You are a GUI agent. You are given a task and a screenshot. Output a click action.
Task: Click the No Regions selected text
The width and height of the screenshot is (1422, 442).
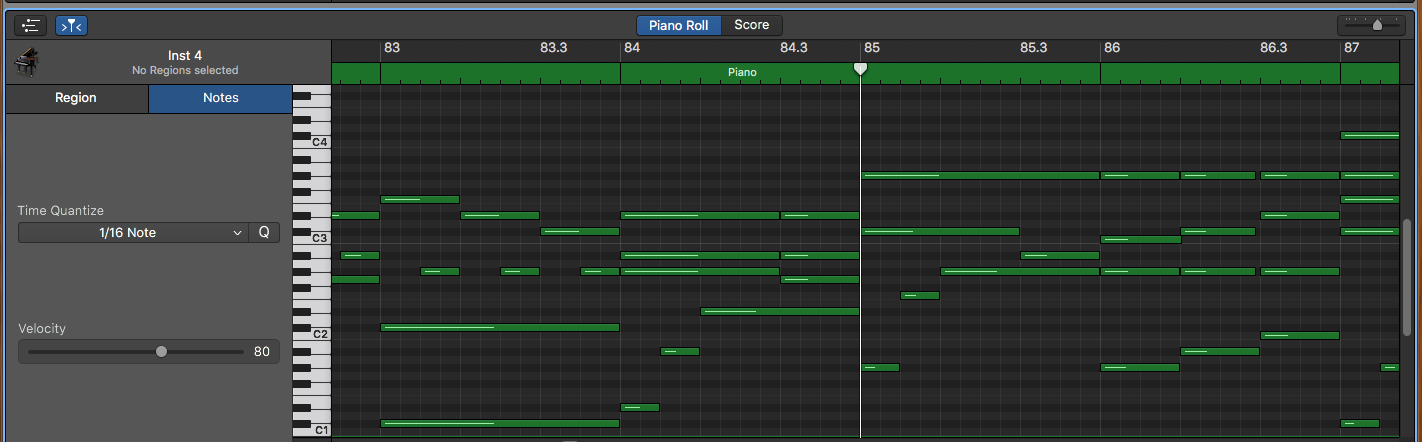coord(185,71)
